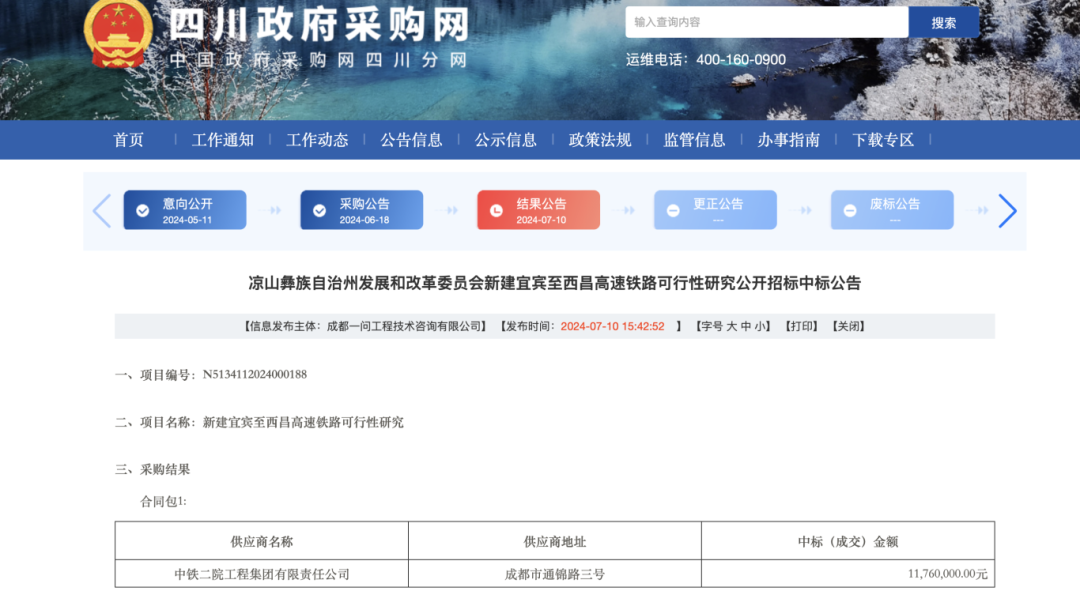Focus the 输入查询内容 search field
Viewport: 1080px width, 606px height.
click(766, 22)
